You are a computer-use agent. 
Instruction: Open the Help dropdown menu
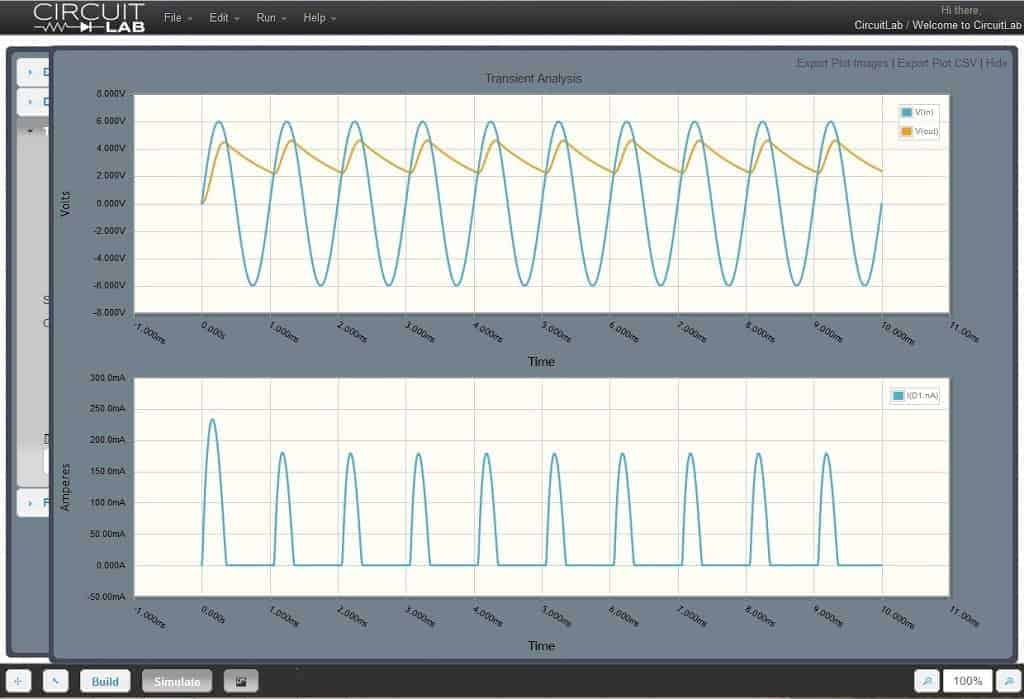315,17
